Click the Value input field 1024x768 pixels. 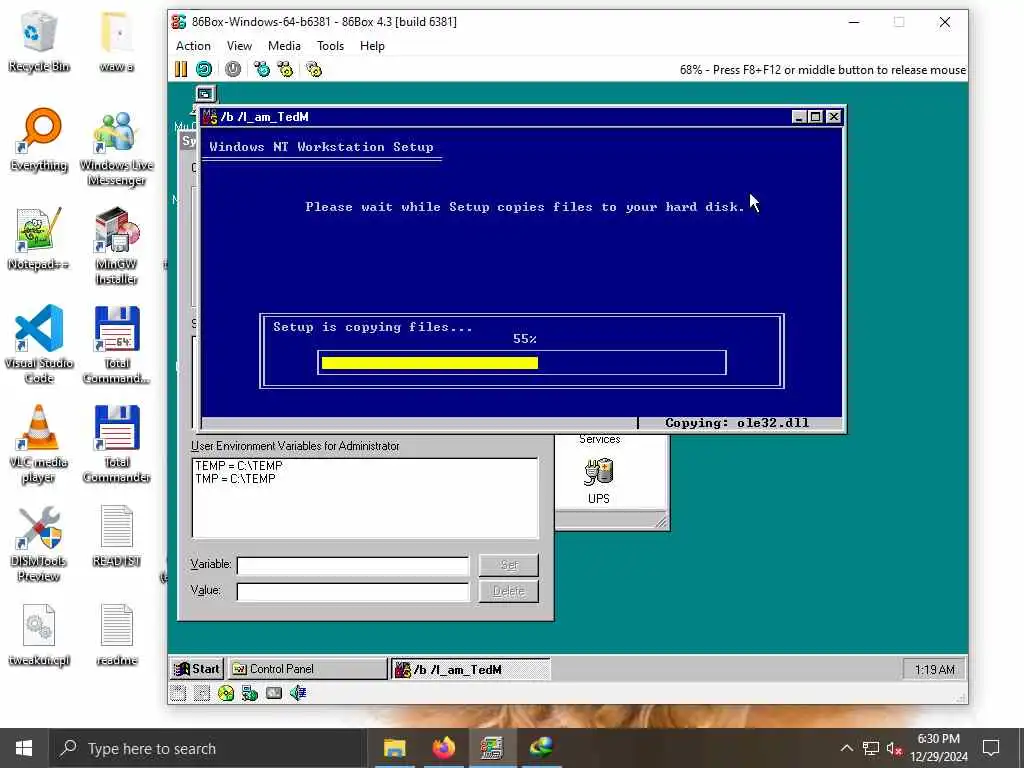353,592
